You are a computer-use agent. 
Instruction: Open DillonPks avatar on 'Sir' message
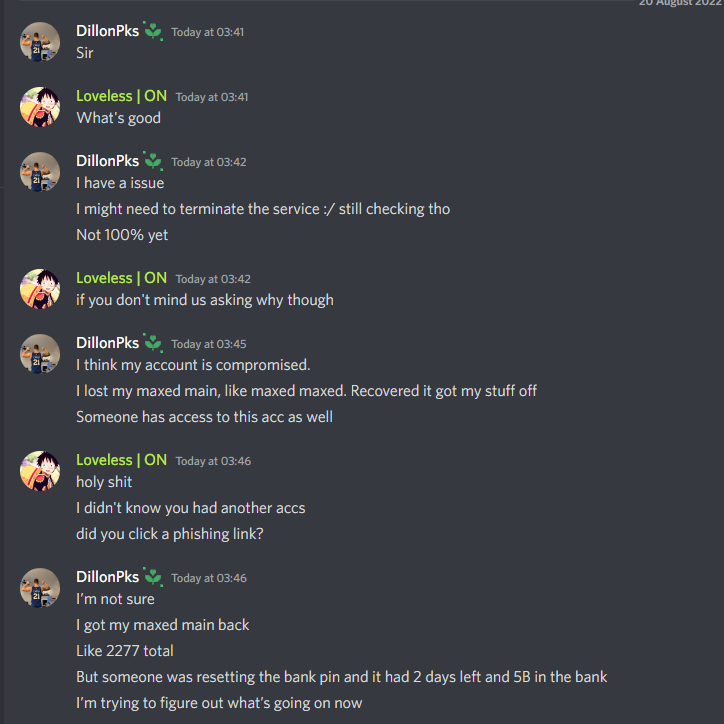[x=40, y=42]
